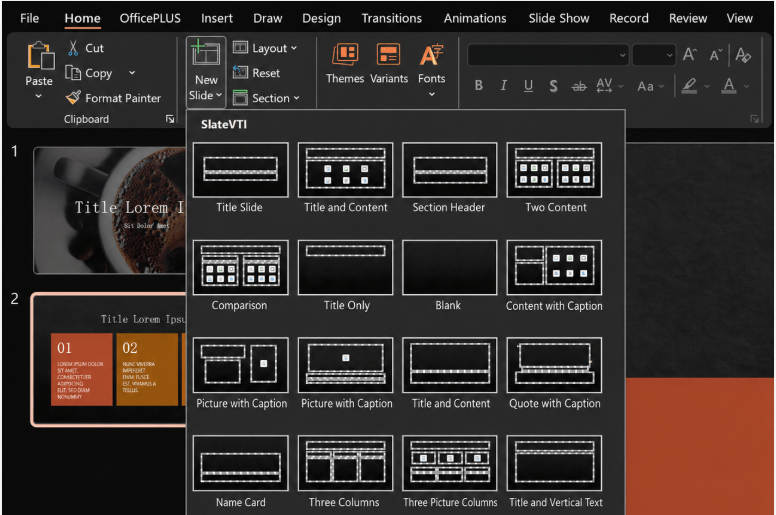Image resolution: width=776 pixels, height=515 pixels.
Task: Activate the Format Painter brush
Action: click(x=73, y=97)
